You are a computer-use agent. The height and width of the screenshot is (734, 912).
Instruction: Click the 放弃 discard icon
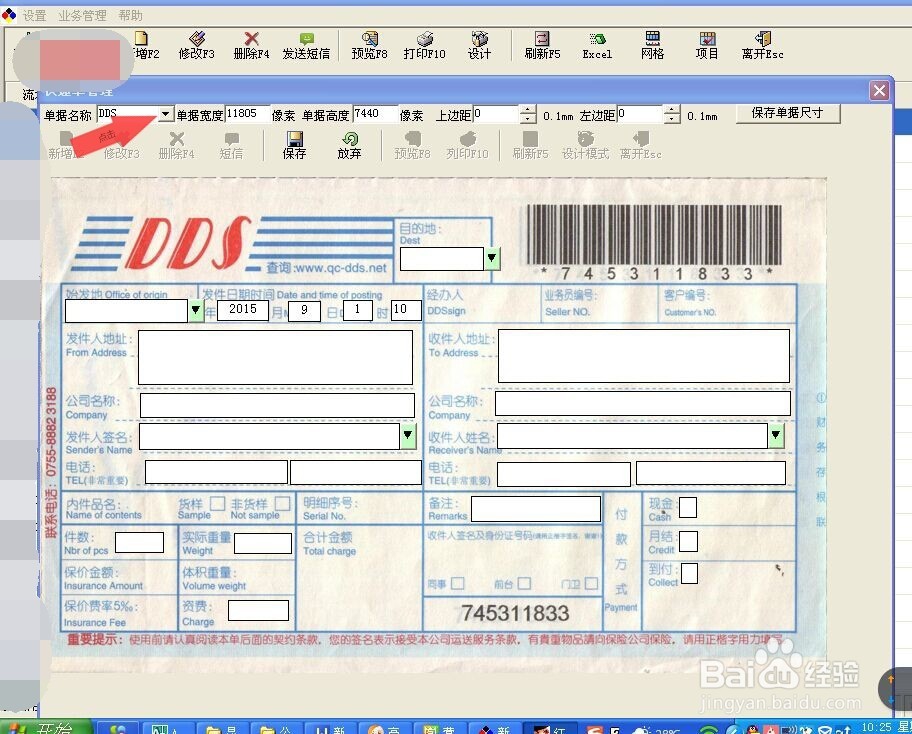[349, 145]
